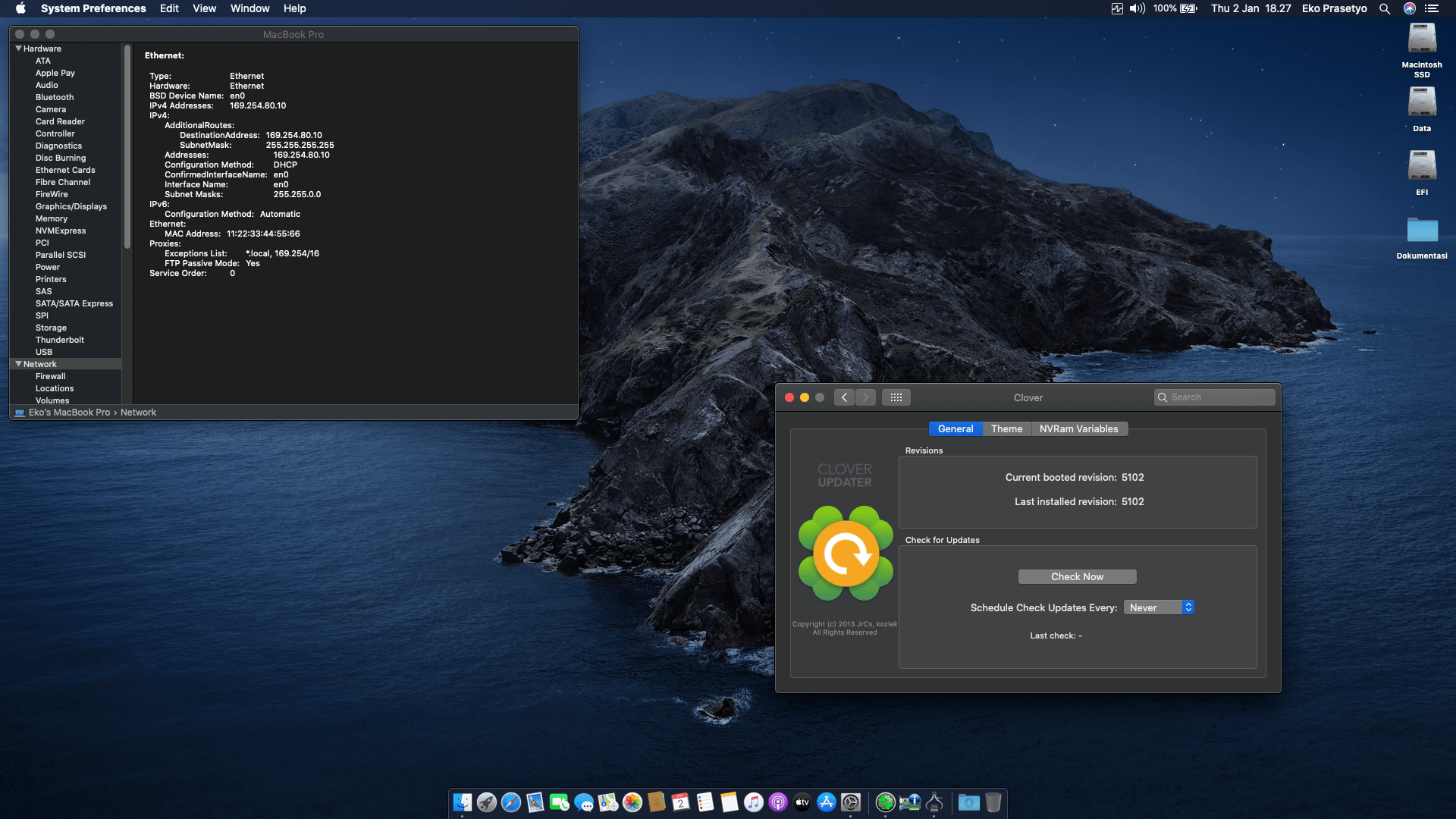This screenshot has height=819, width=1456.
Task: Launch Launchpad rocket icon in Dock
Action: 487,802
